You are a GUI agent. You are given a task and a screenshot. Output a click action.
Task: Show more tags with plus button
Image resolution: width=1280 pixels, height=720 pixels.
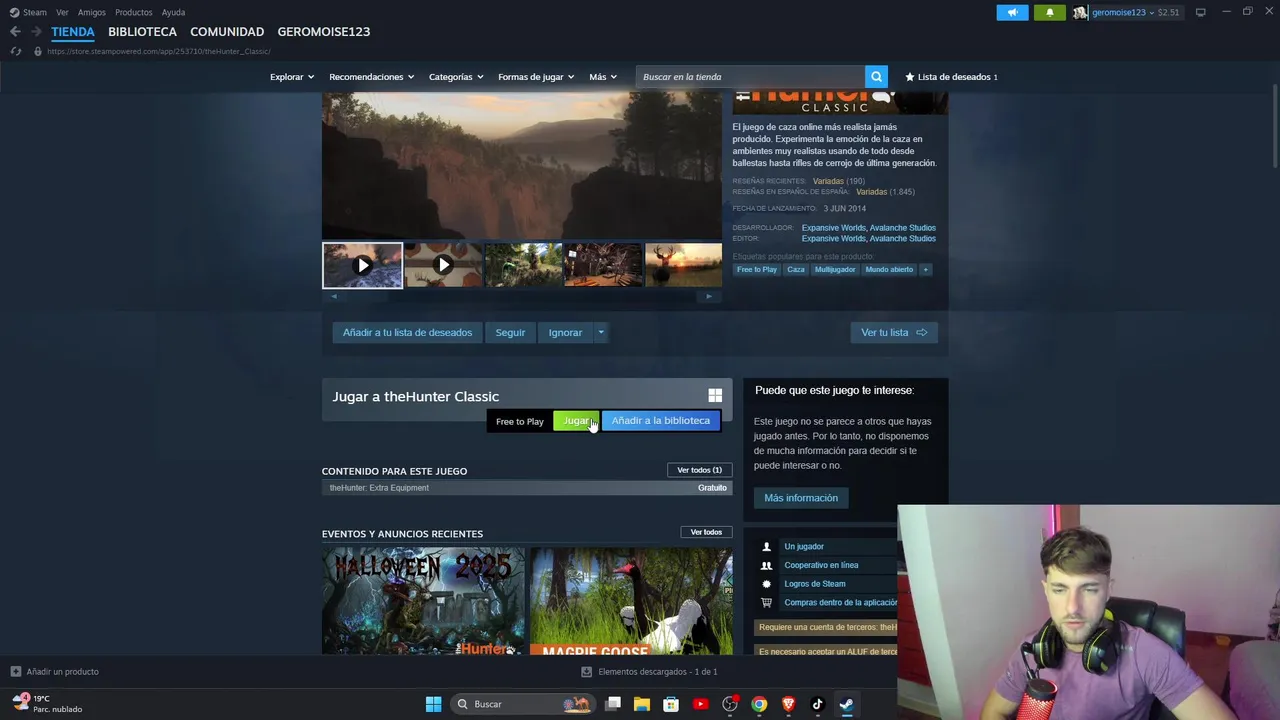tap(925, 269)
